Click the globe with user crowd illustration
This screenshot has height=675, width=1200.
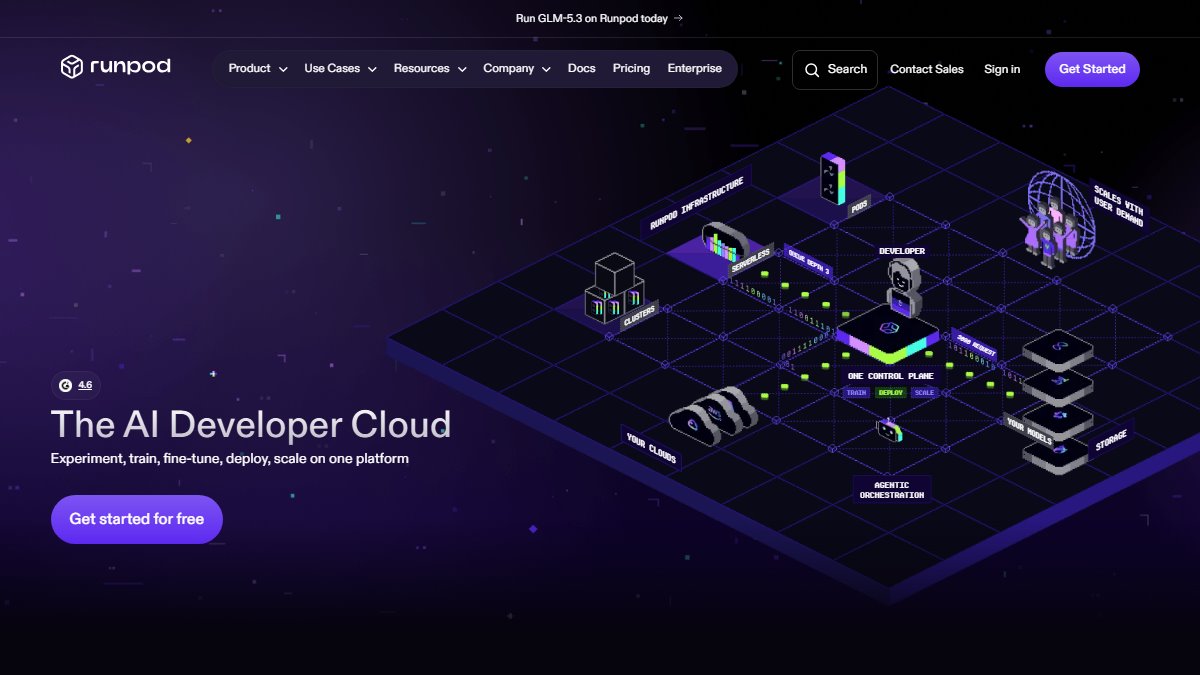[1056, 218]
